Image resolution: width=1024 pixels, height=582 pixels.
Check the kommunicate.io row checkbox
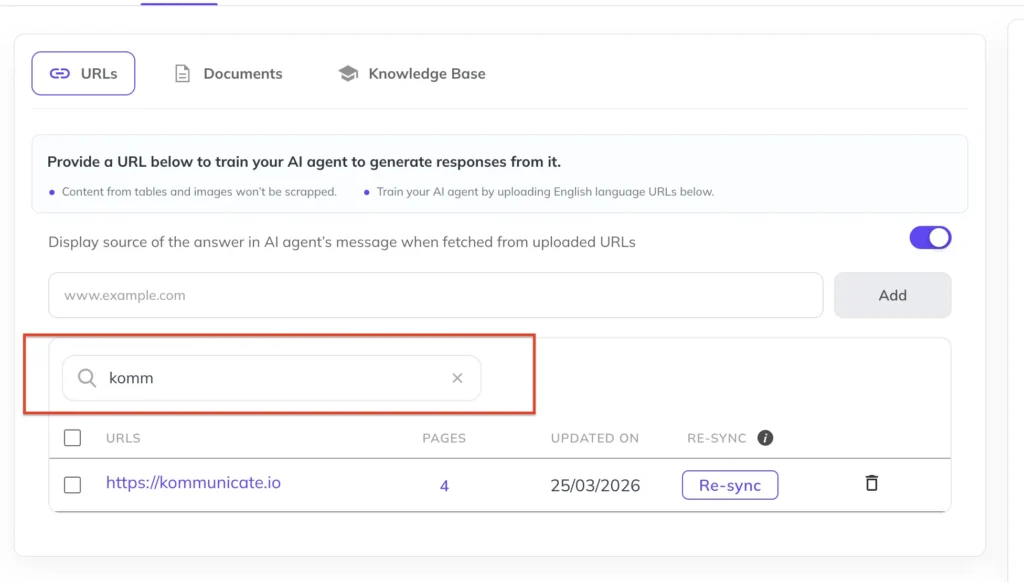[x=72, y=485]
